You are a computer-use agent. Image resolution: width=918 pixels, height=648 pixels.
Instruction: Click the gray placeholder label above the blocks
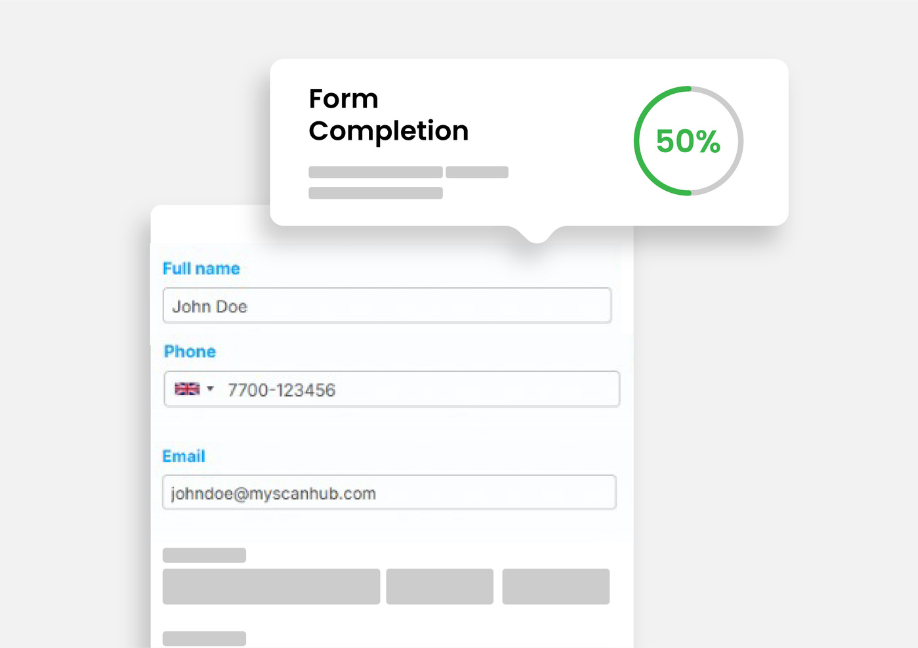tap(204, 555)
